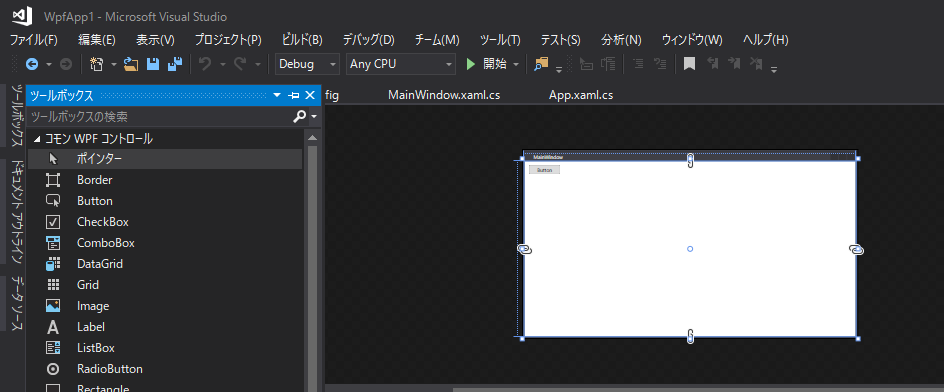Navigate backward with the blue arrow button
This screenshot has height=392, width=944.
pos(32,64)
